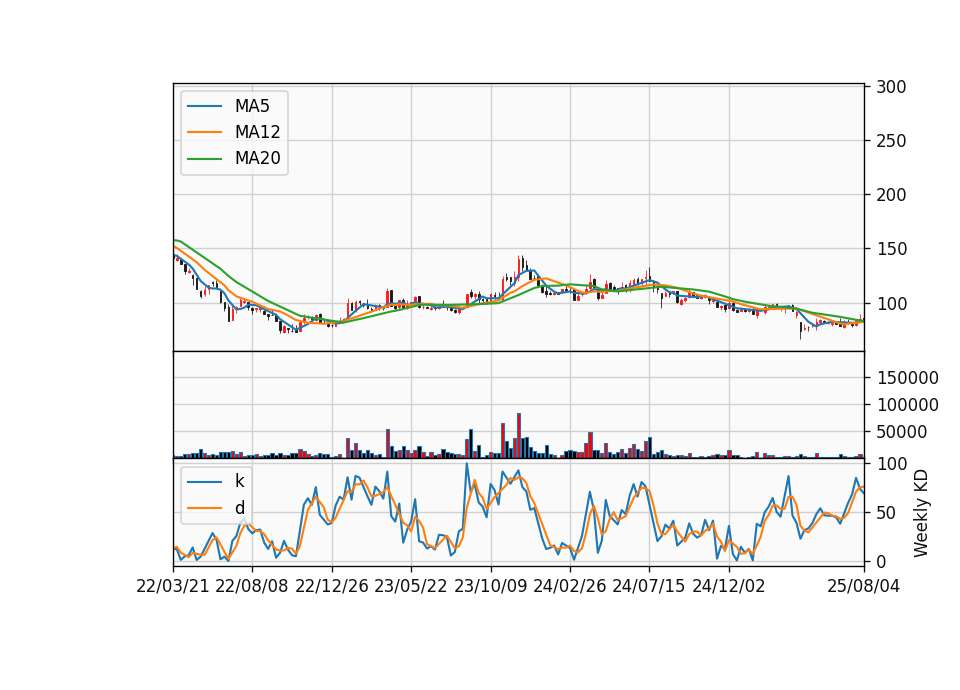Click the 24/02/26 date axis label
The height and width of the screenshot is (690, 960).
[x=569, y=586]
